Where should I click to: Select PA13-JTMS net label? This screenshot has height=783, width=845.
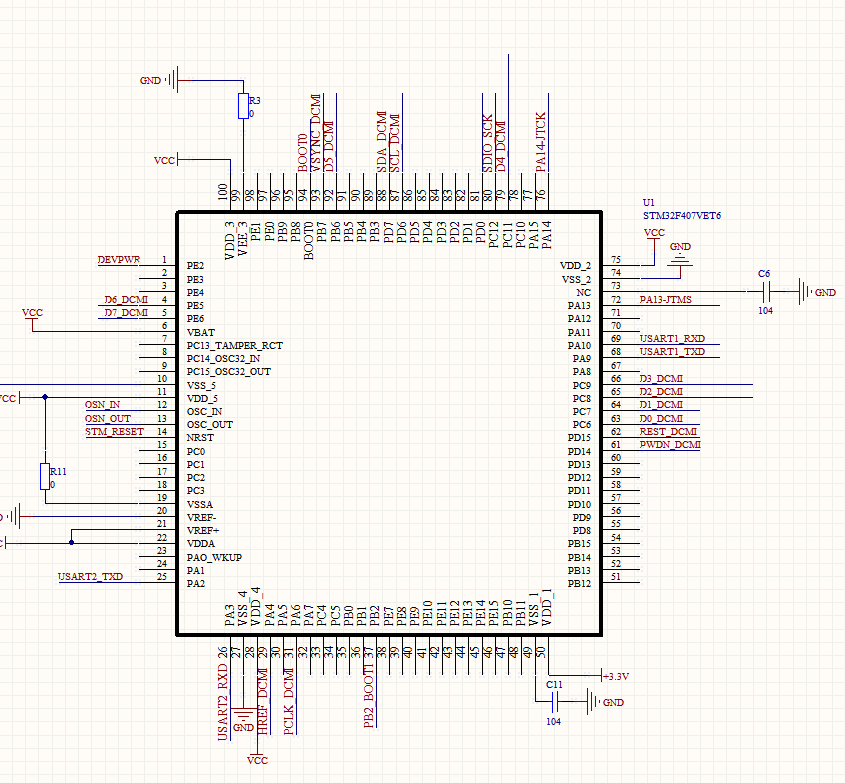666,300
